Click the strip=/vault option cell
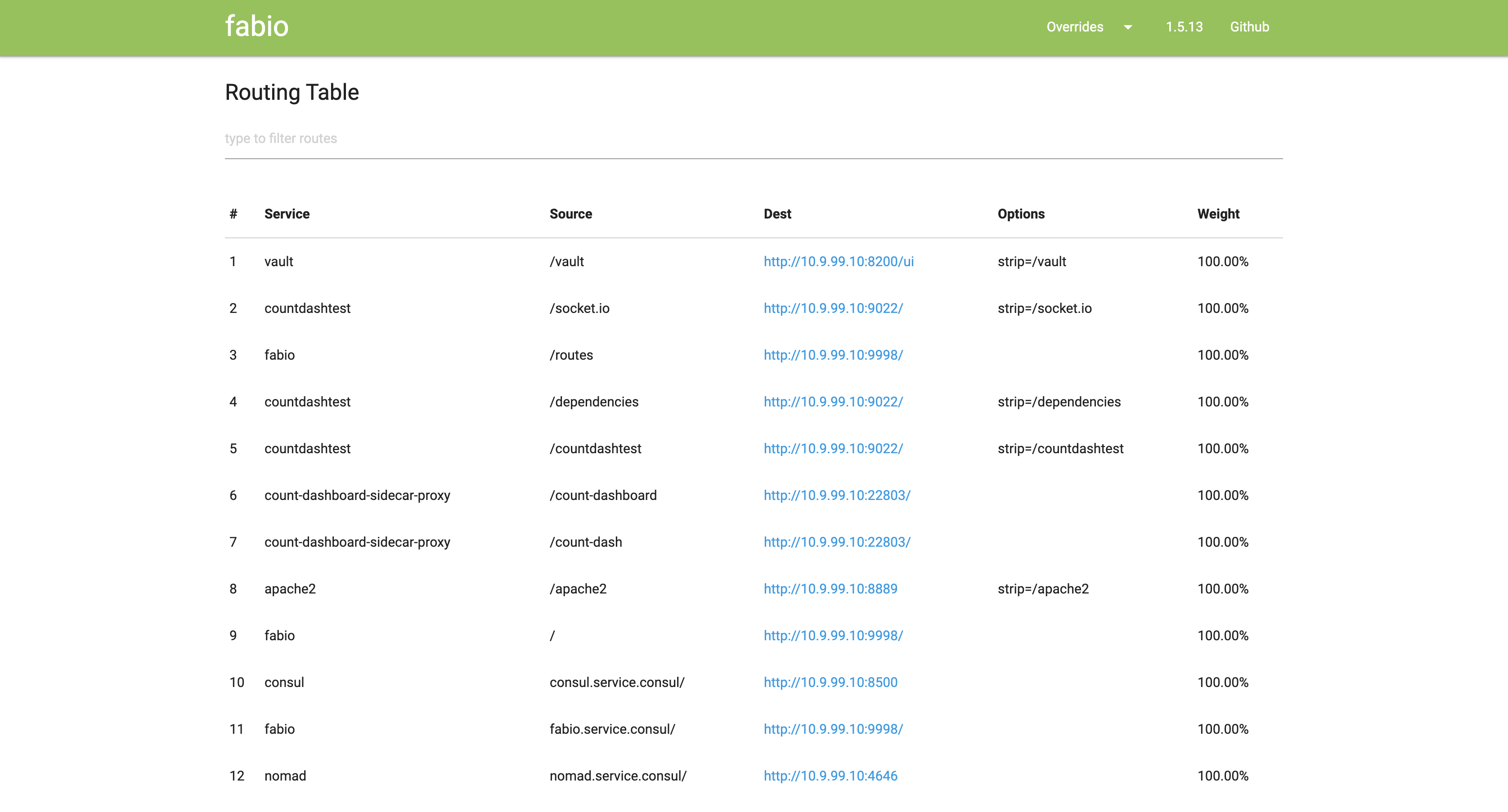 pyautogui.click(x=1032, y=262)
